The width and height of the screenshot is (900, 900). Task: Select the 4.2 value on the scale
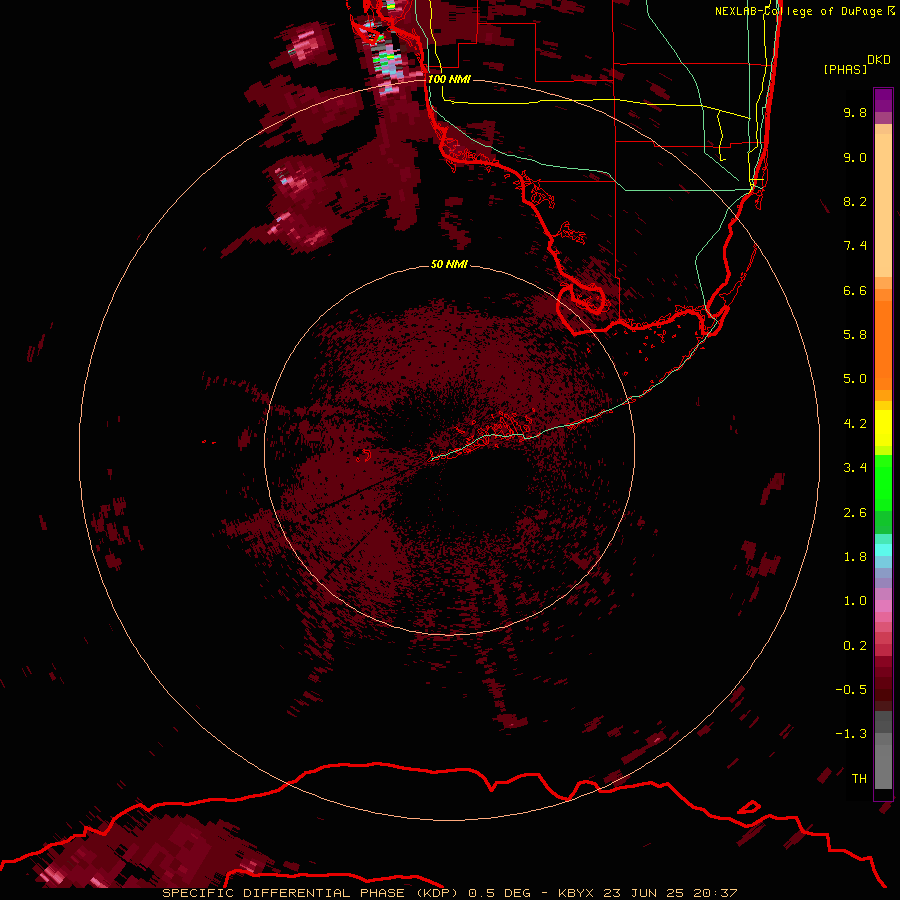pyautogui.click(x=855, y=424)
